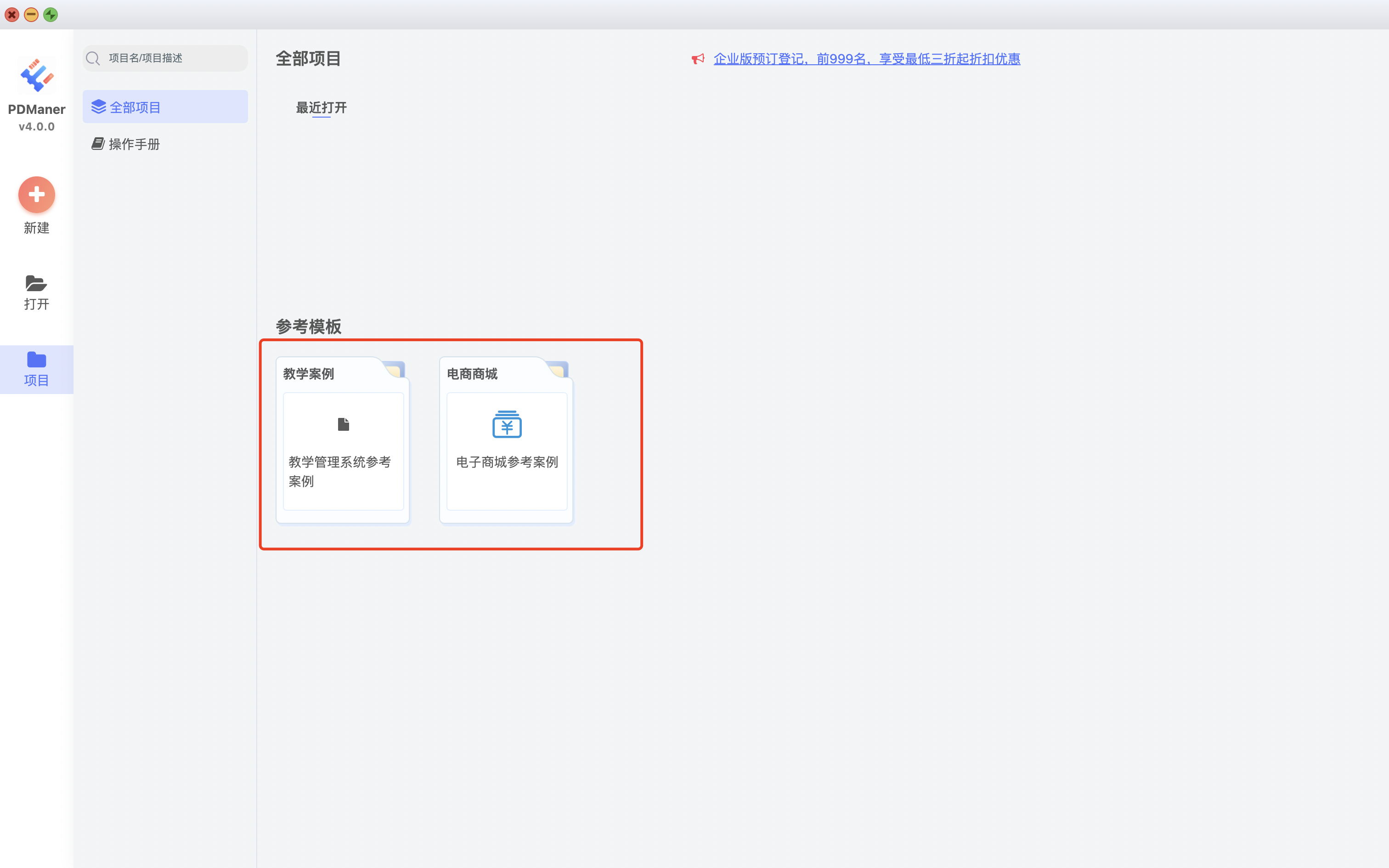Click the open folder icon in sidebar
This screenshot has width=1389, height=868.
click(36, 283)
